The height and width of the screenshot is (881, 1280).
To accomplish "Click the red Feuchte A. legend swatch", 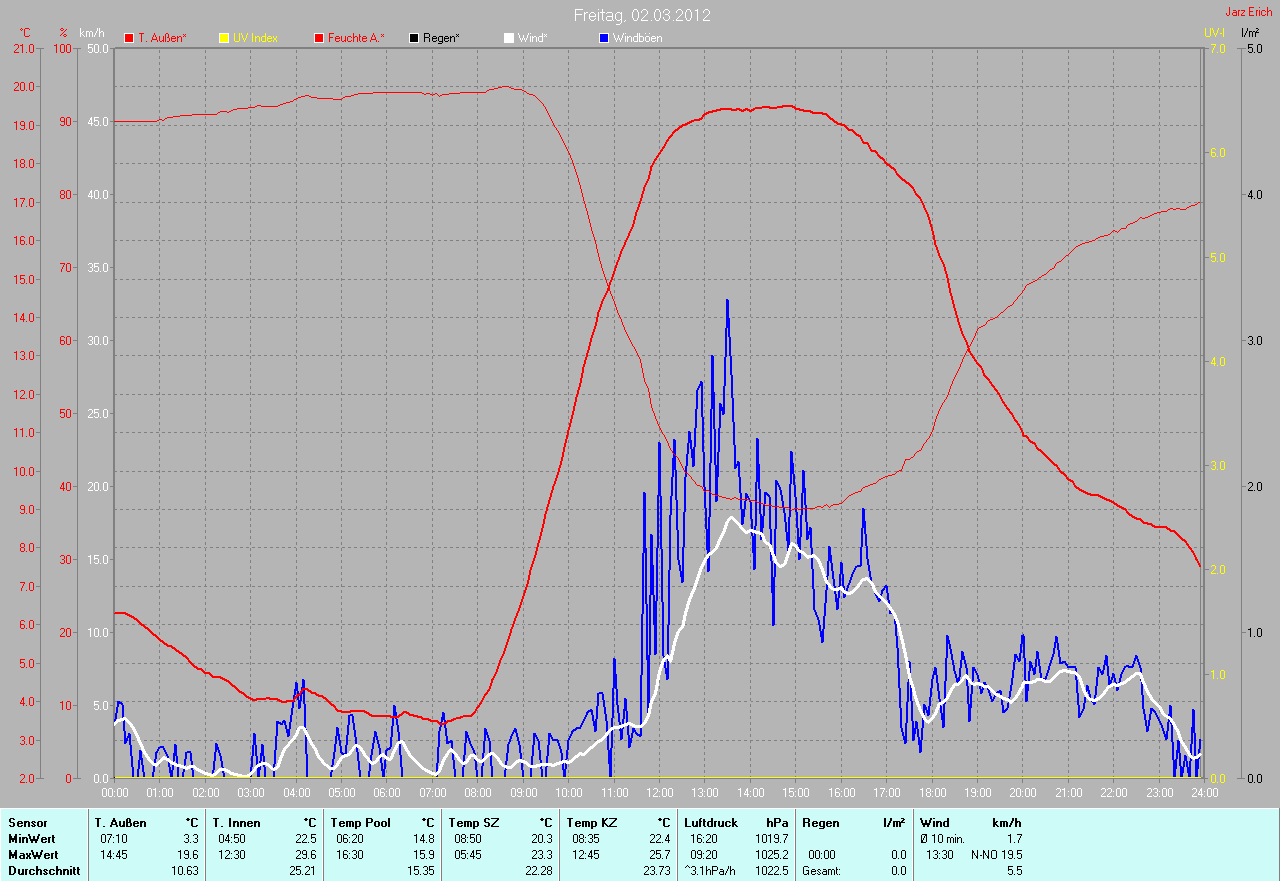I will click(x=320, y=38).
